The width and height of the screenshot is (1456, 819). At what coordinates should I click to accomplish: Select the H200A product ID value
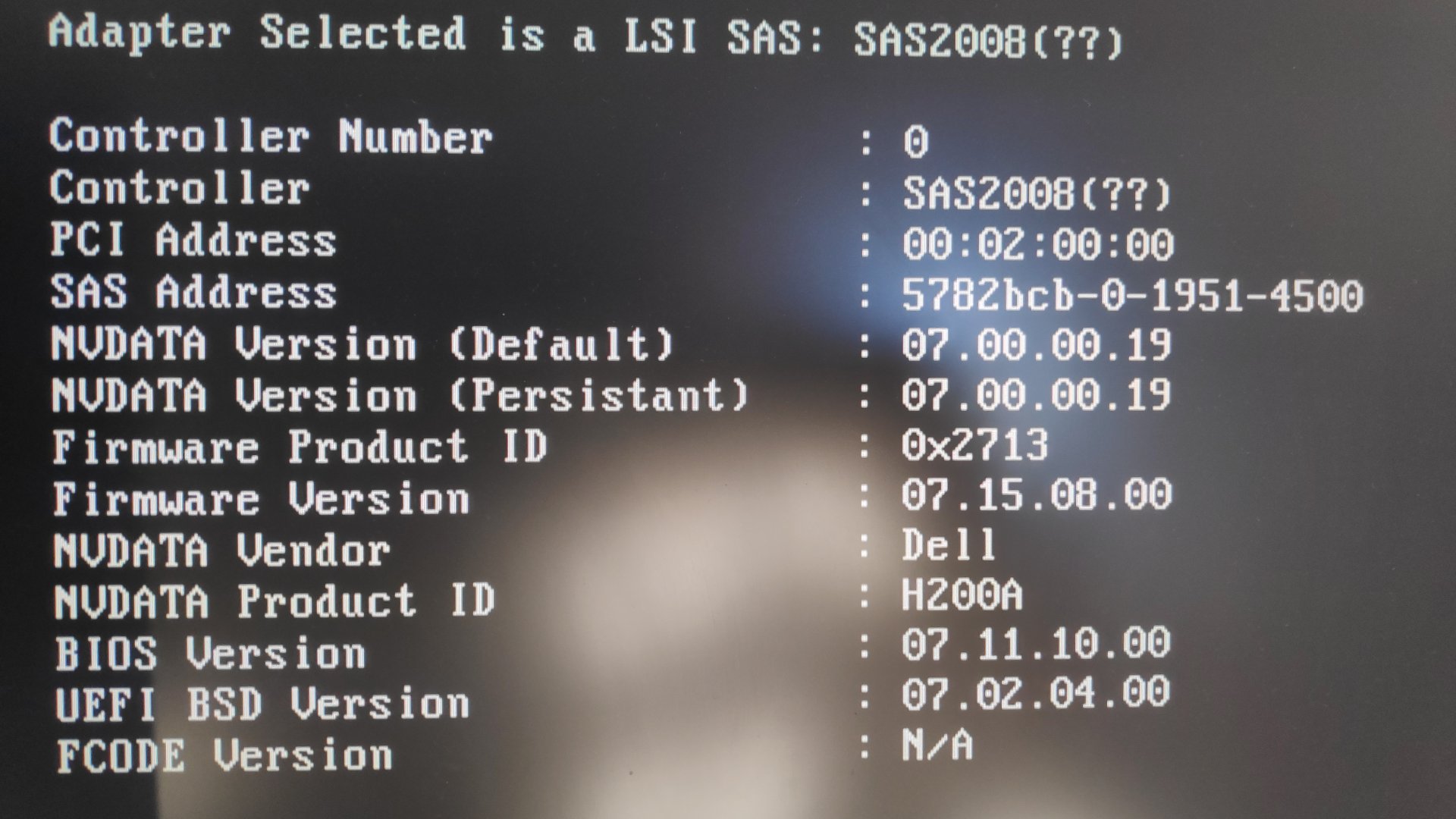click(x=962, y=595)
